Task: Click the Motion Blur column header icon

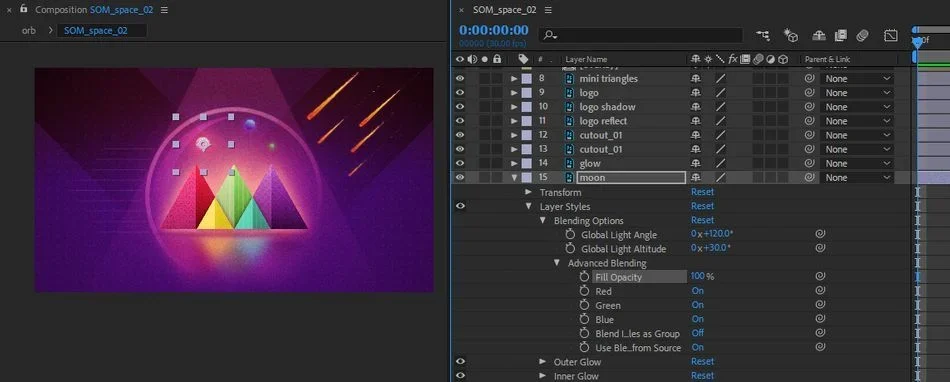Action: click(757, 59)
